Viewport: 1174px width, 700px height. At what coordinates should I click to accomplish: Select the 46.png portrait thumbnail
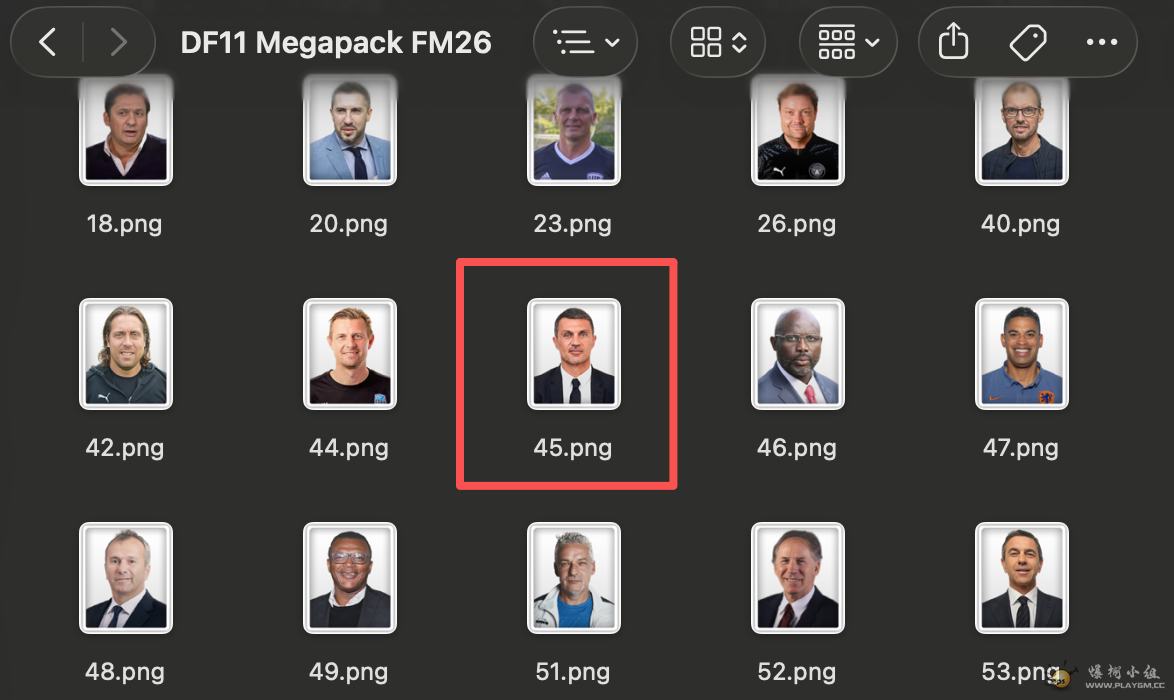tap(797, 354)
